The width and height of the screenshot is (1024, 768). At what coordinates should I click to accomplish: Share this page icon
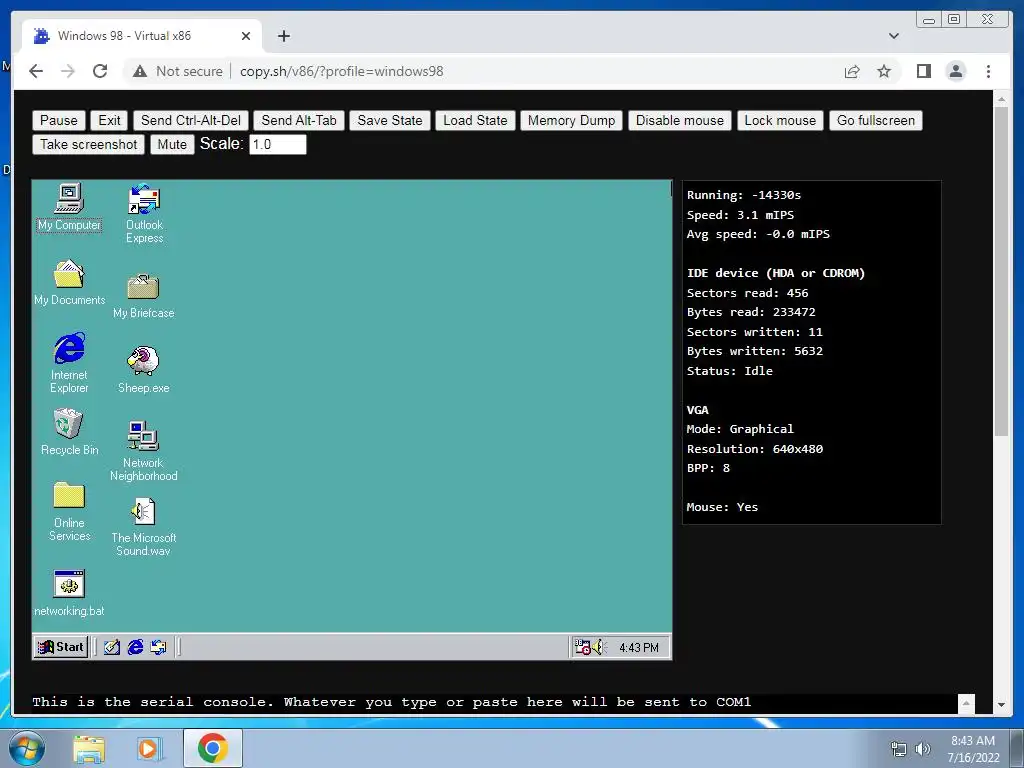[x=852, y=71]
